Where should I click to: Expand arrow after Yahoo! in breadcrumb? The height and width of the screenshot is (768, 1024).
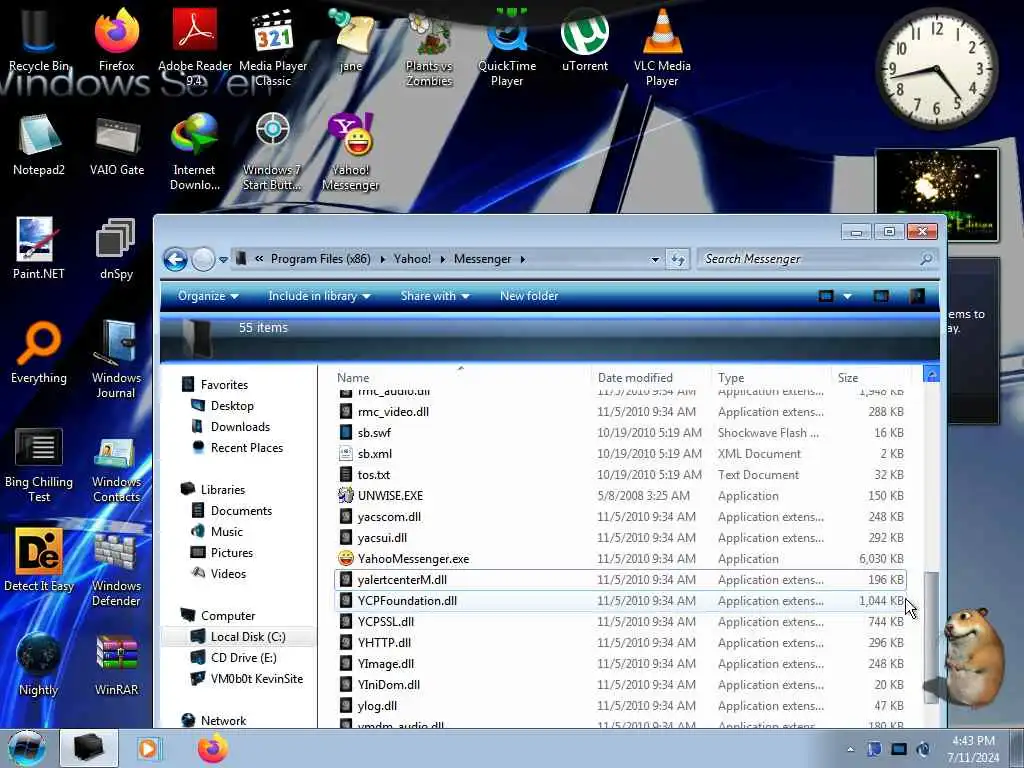(x=442, y=259)
